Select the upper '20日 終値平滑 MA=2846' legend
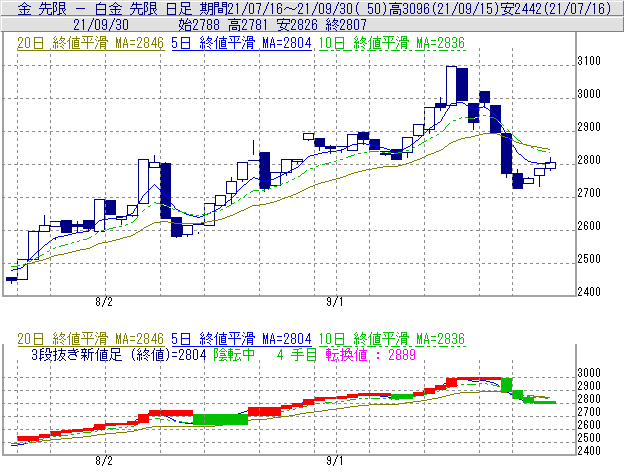The height and width of the screenshot is (475, 624). coord(90,43)
